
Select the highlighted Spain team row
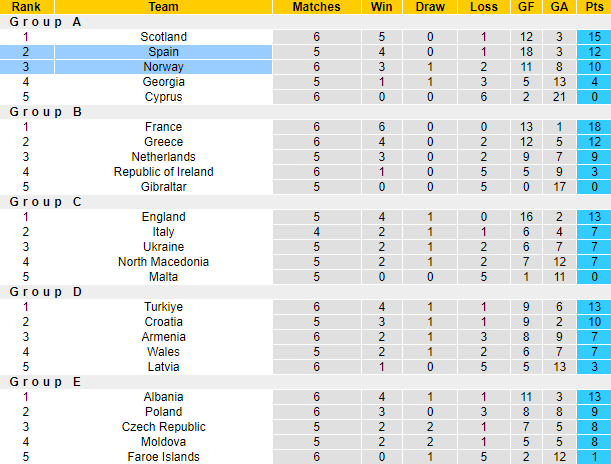[163, 52]
